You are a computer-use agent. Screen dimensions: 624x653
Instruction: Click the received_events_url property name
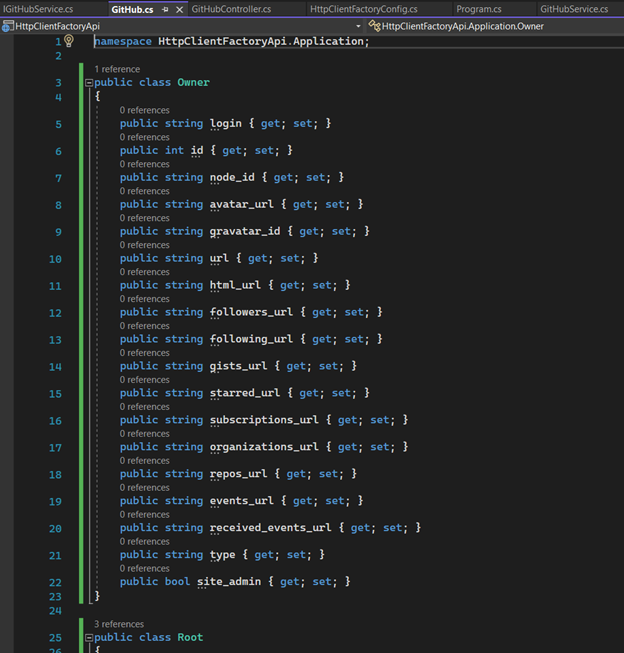tap(271, 528)
